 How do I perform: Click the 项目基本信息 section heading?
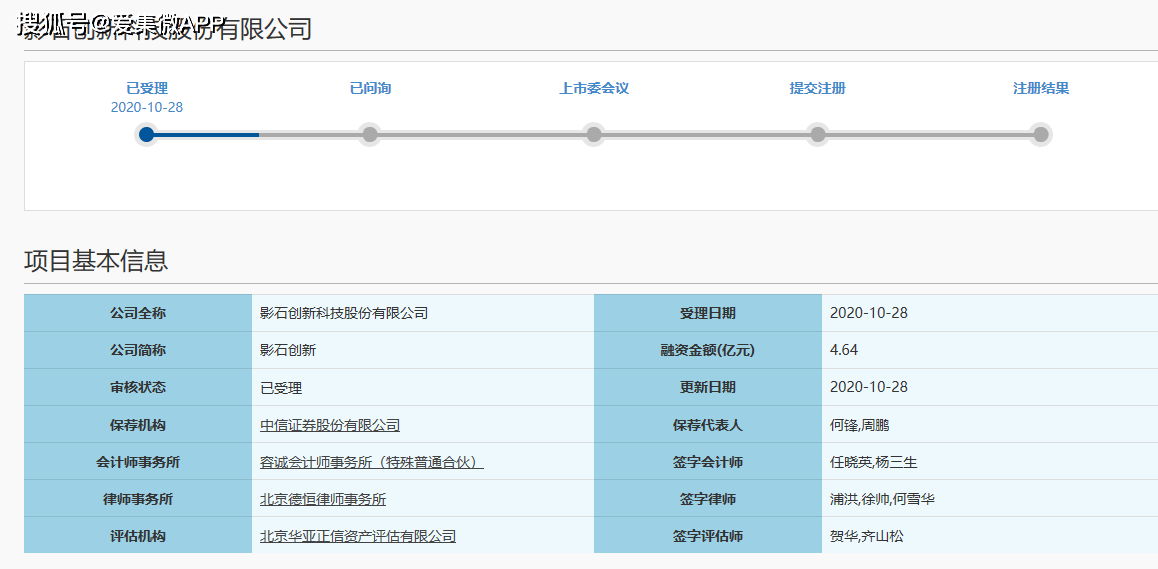pyautogui.click(x=96, y=261)
